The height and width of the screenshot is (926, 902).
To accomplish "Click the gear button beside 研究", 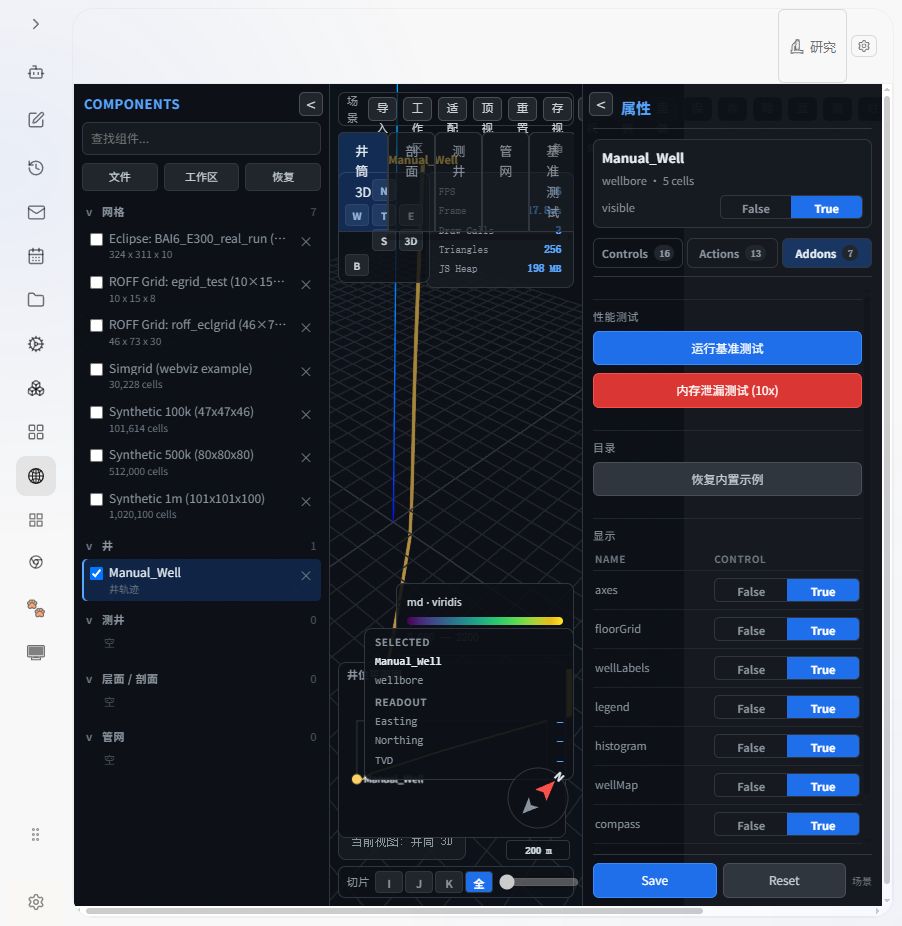I will click(x=864, y=46).
